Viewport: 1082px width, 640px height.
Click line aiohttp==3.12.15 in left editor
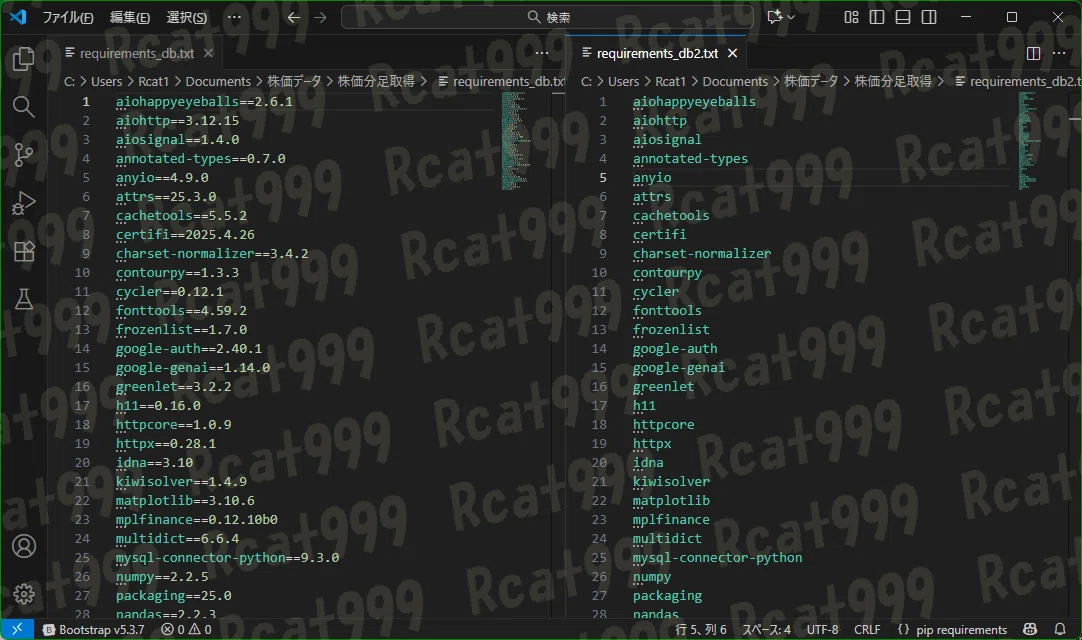[x=177, y=121]
